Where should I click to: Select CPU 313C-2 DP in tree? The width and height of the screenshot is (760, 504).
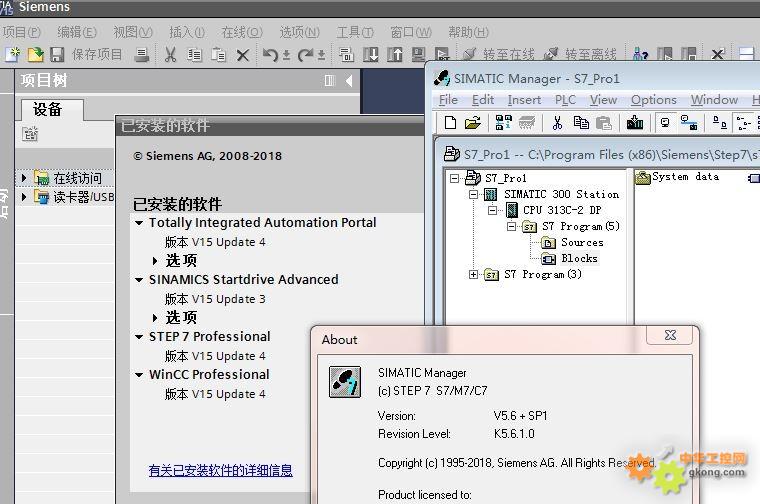point(554,210)
